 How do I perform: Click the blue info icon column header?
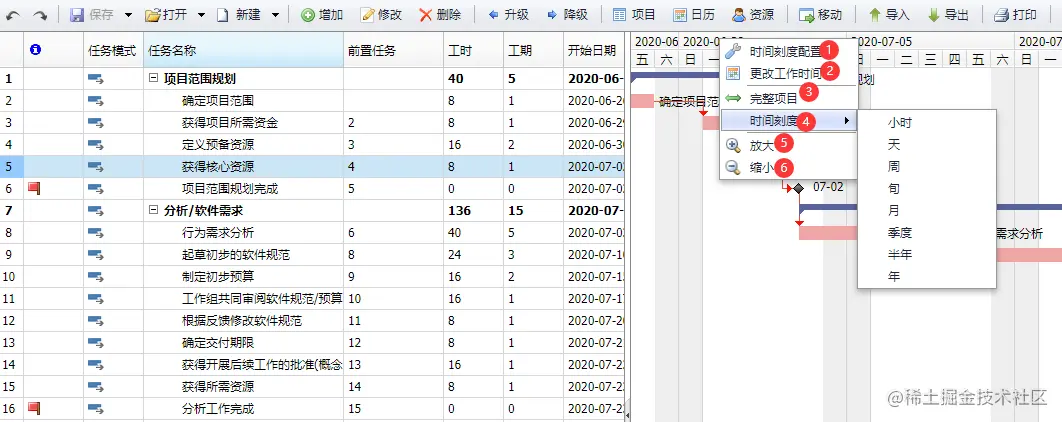click(36, 49)
